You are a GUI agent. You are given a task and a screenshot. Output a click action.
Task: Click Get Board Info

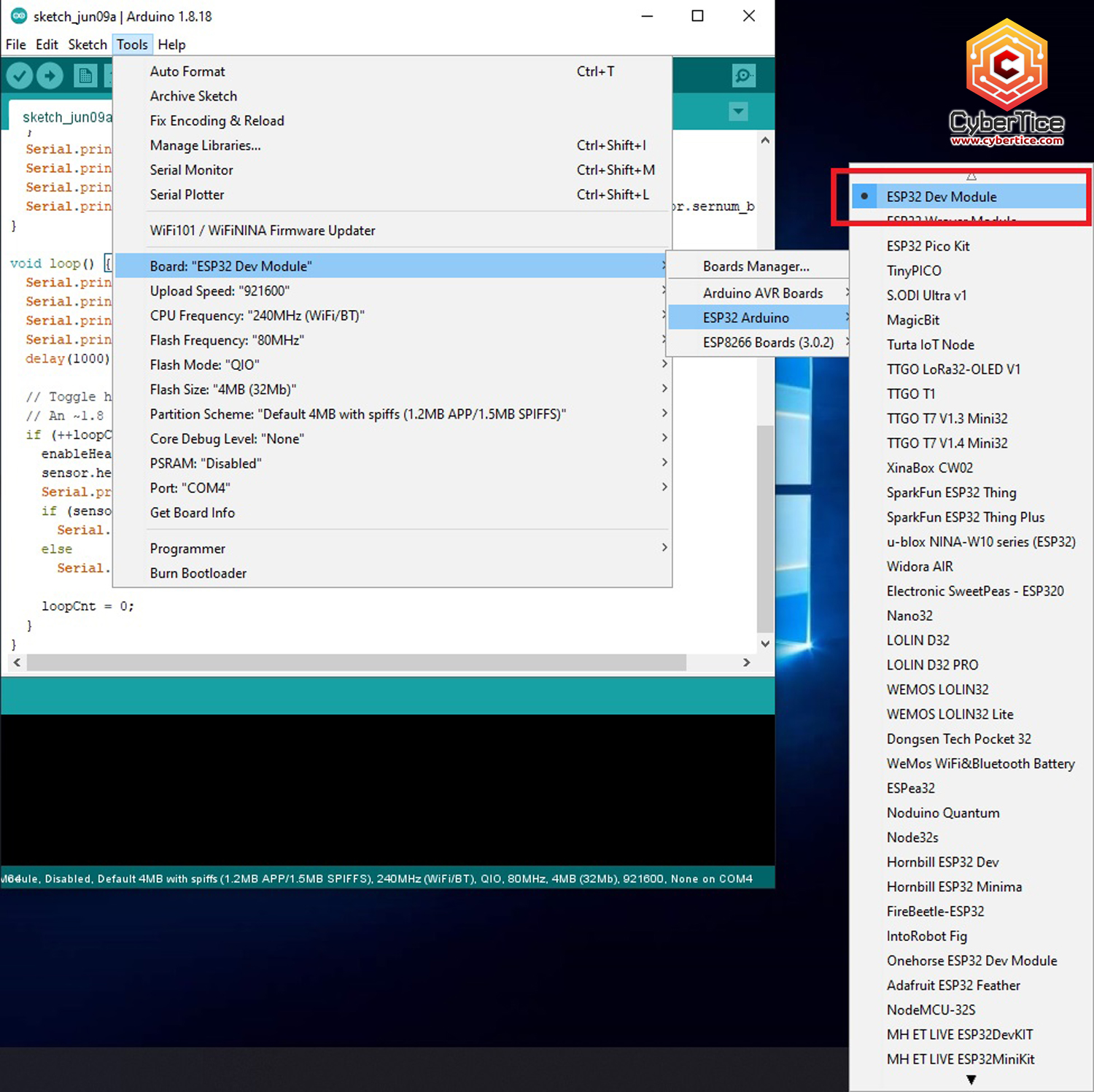(x=193, y=513)
